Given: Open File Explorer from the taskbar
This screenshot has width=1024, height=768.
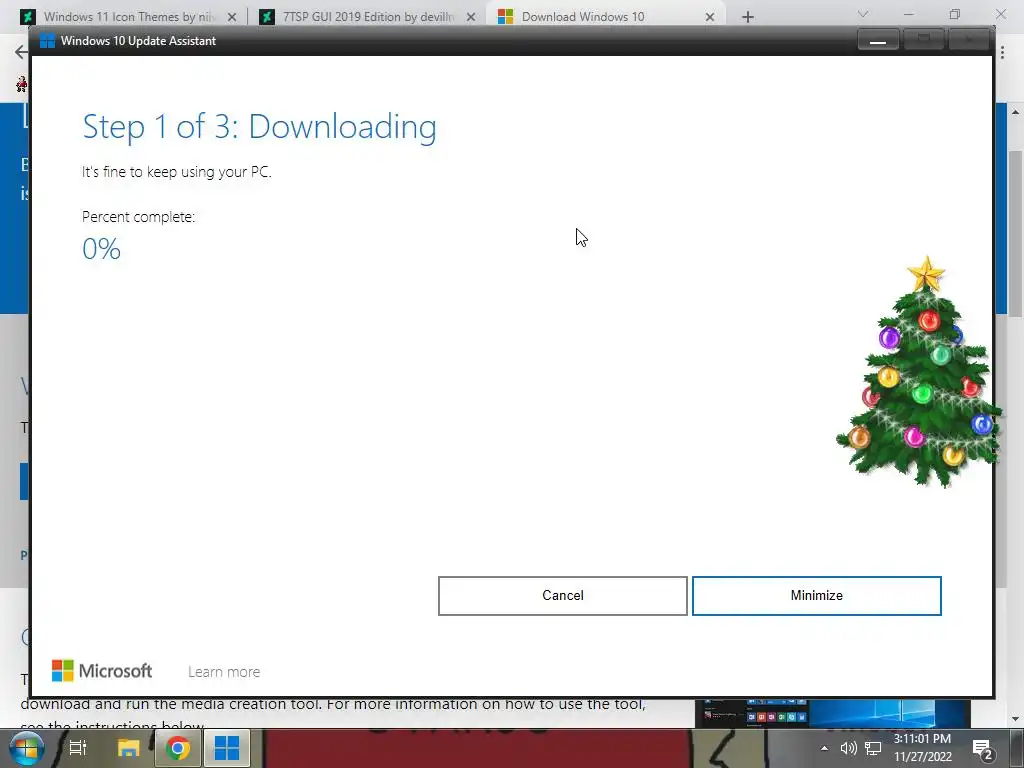Looking at the screenshot, I should [x=129, y=748].
